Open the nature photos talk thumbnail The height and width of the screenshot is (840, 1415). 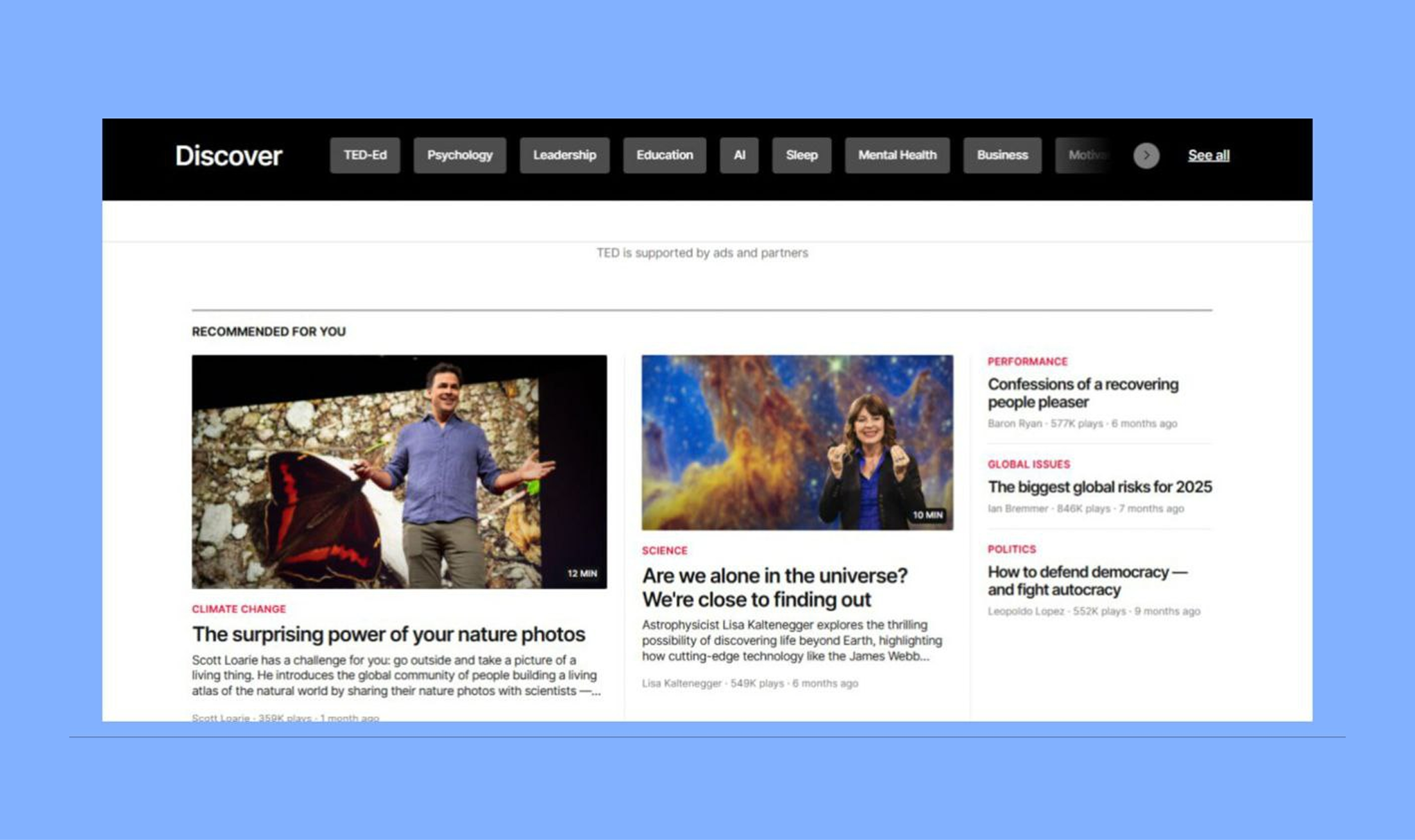tap(399, 471)
